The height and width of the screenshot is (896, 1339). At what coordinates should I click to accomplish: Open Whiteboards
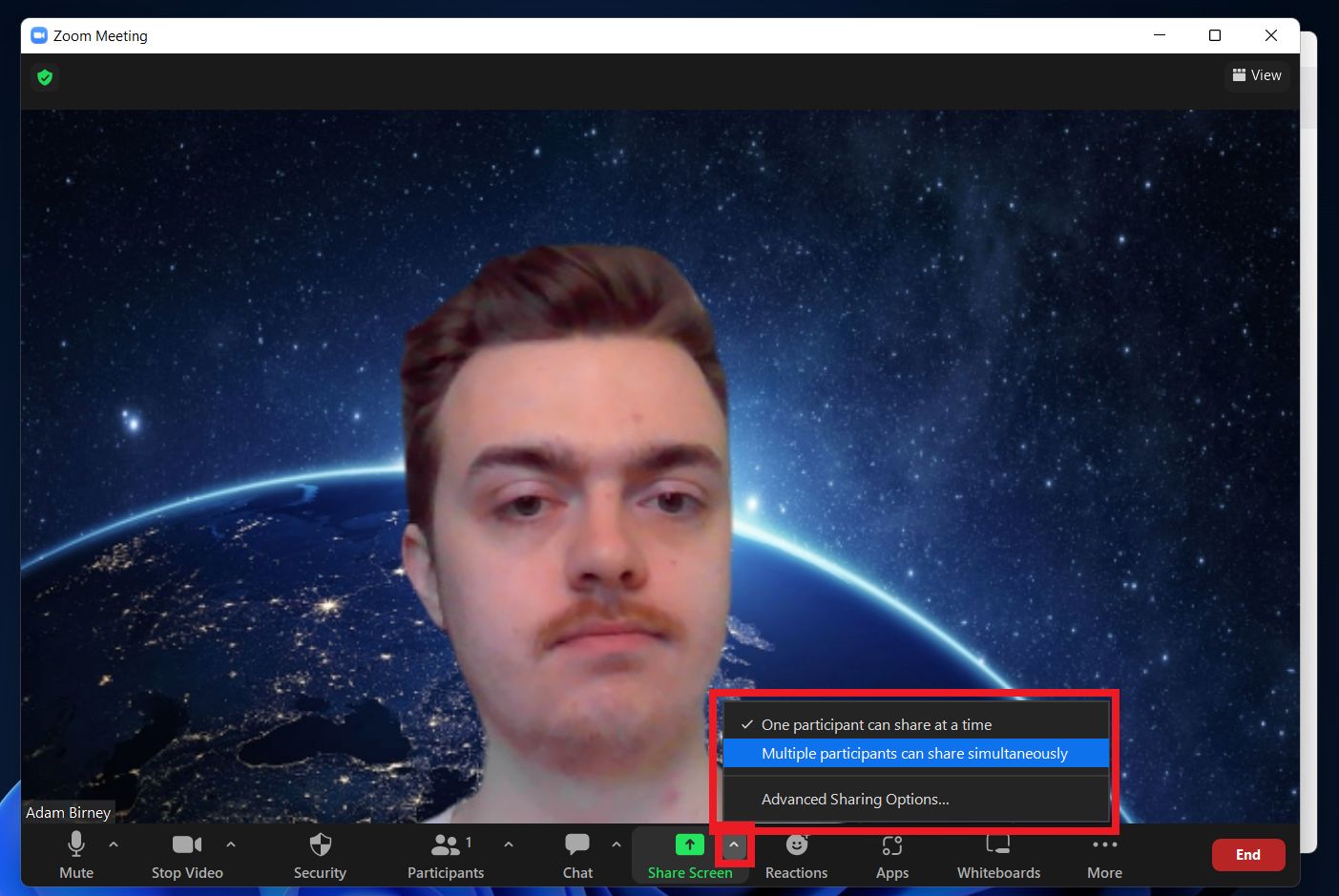coord(998,854)
